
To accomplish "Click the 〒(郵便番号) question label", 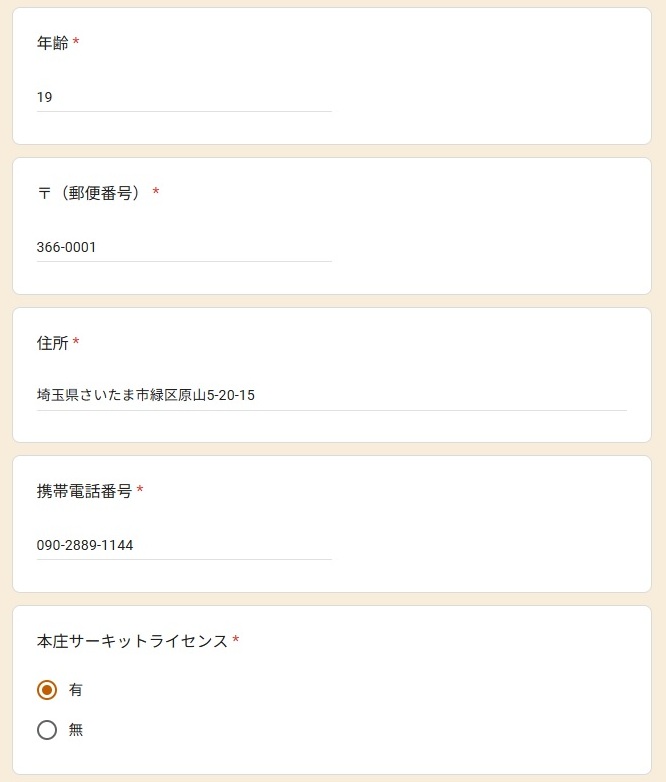I will coord(88,193).
